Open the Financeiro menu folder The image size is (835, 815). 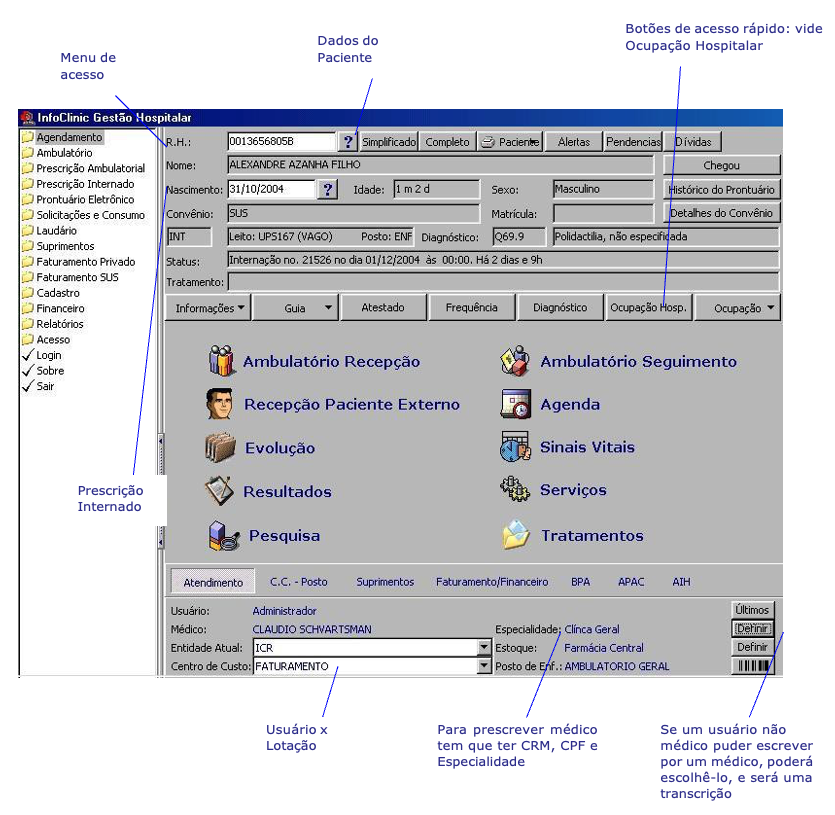(x=53, y=308)
